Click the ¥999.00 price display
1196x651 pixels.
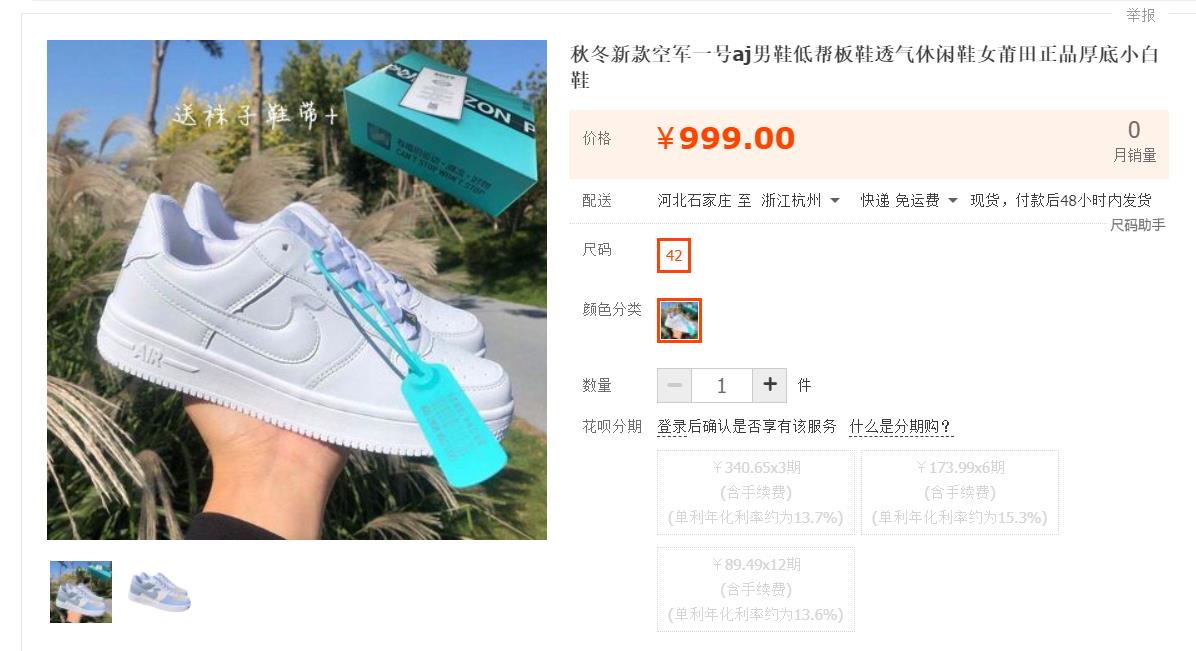click(x=725, y=138)
